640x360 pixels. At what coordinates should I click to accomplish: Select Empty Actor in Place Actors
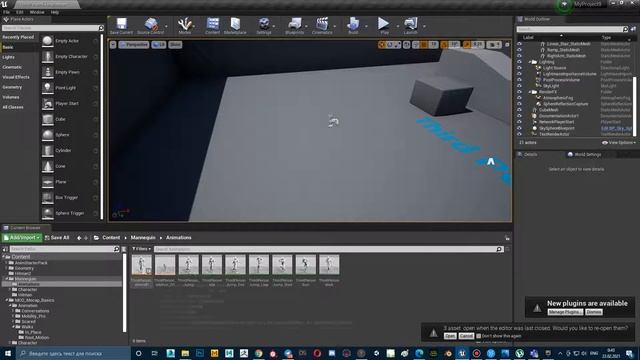pyautogui.click(x=70, y=41)
